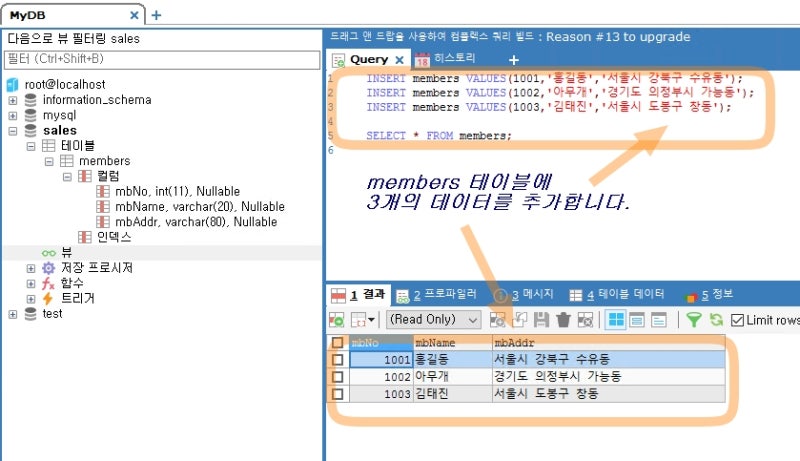Click the root@localhost server icon

point(12,85)
